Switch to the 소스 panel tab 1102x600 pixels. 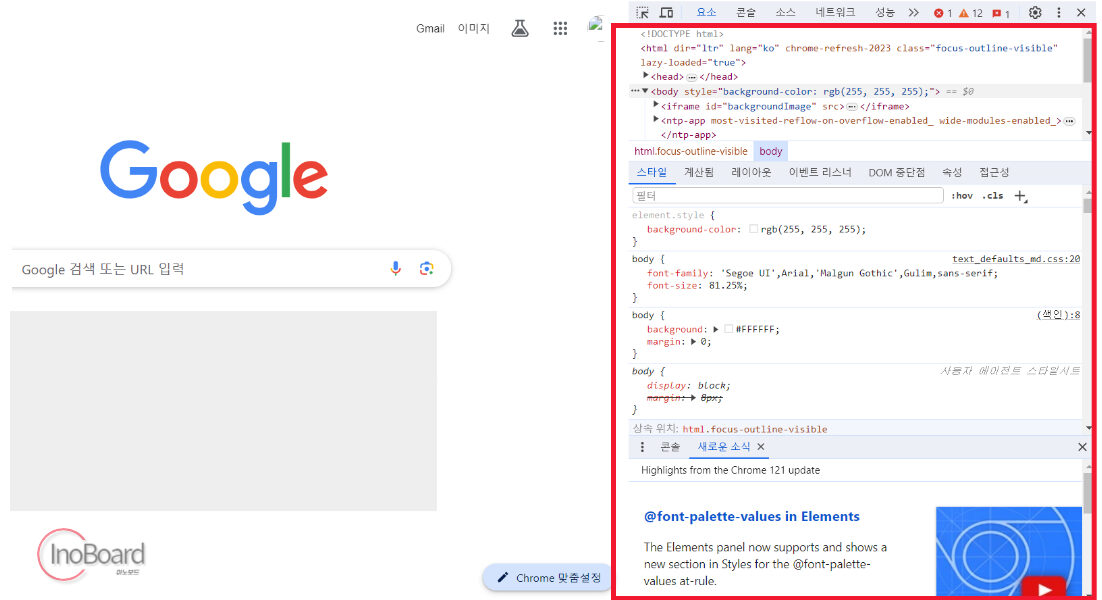click(785, 13)
